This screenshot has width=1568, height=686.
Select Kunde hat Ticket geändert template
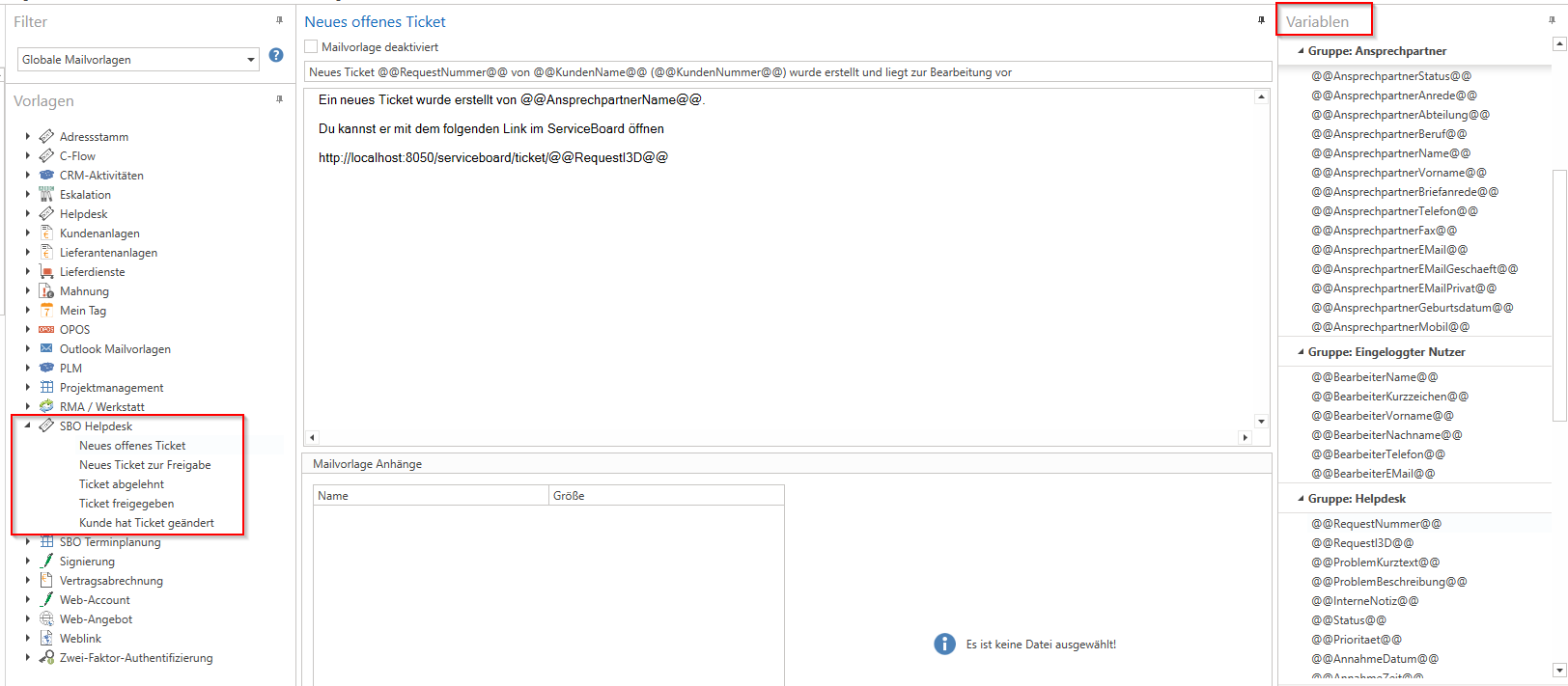point(147,523)
